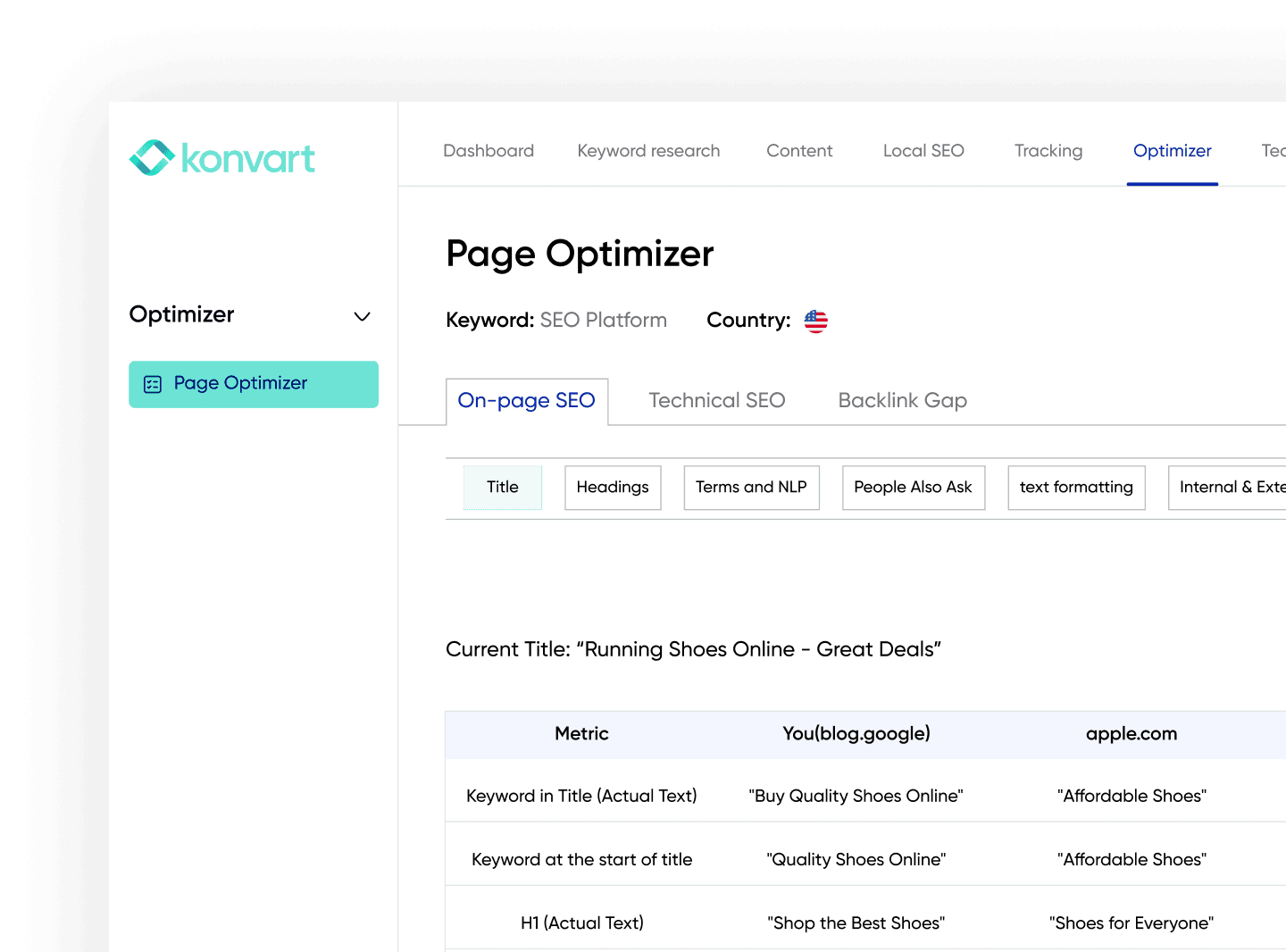Click the checklist icon beside Page Optimizer
Viewport: 1286px width, 952px height.
pyautogui.click(x=152, y=383)
